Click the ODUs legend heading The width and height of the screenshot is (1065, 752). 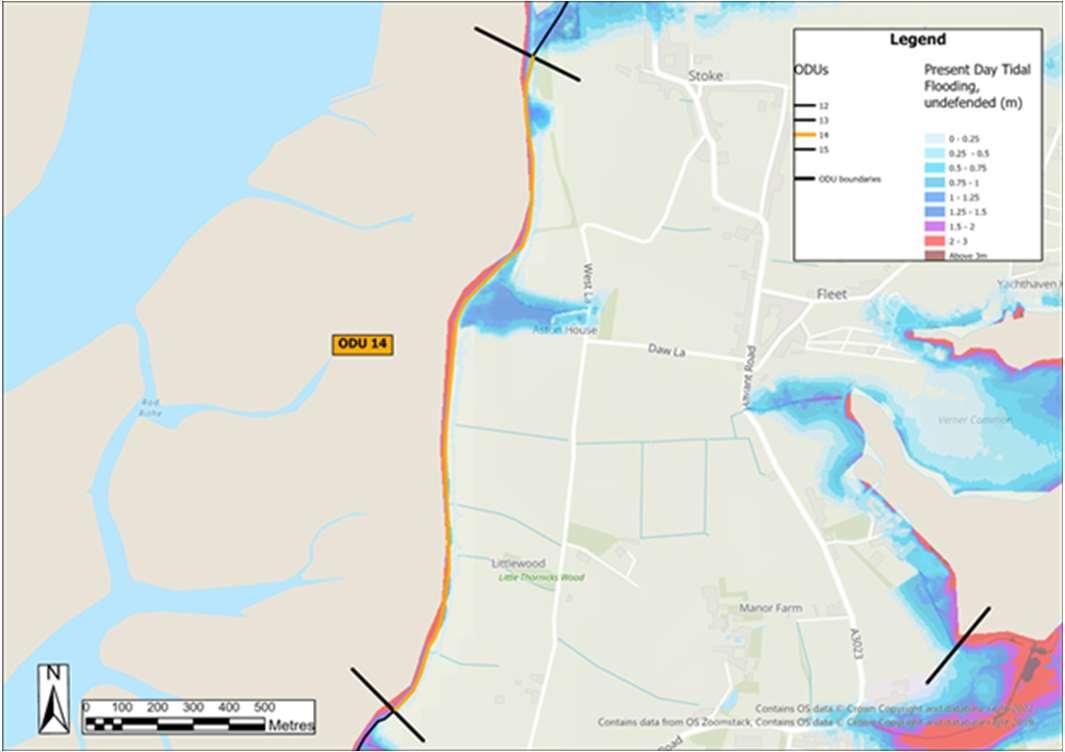tap(812, 70)
